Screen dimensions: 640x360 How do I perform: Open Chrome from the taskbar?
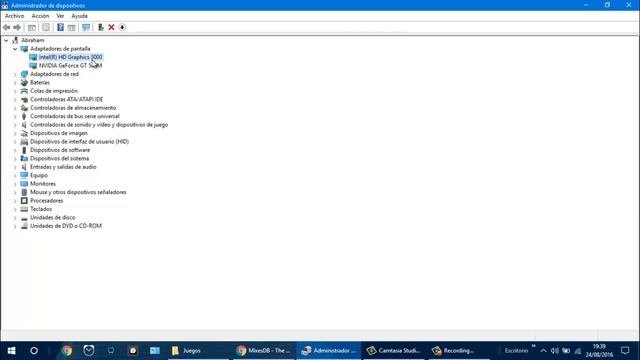[x=67, y=351]
